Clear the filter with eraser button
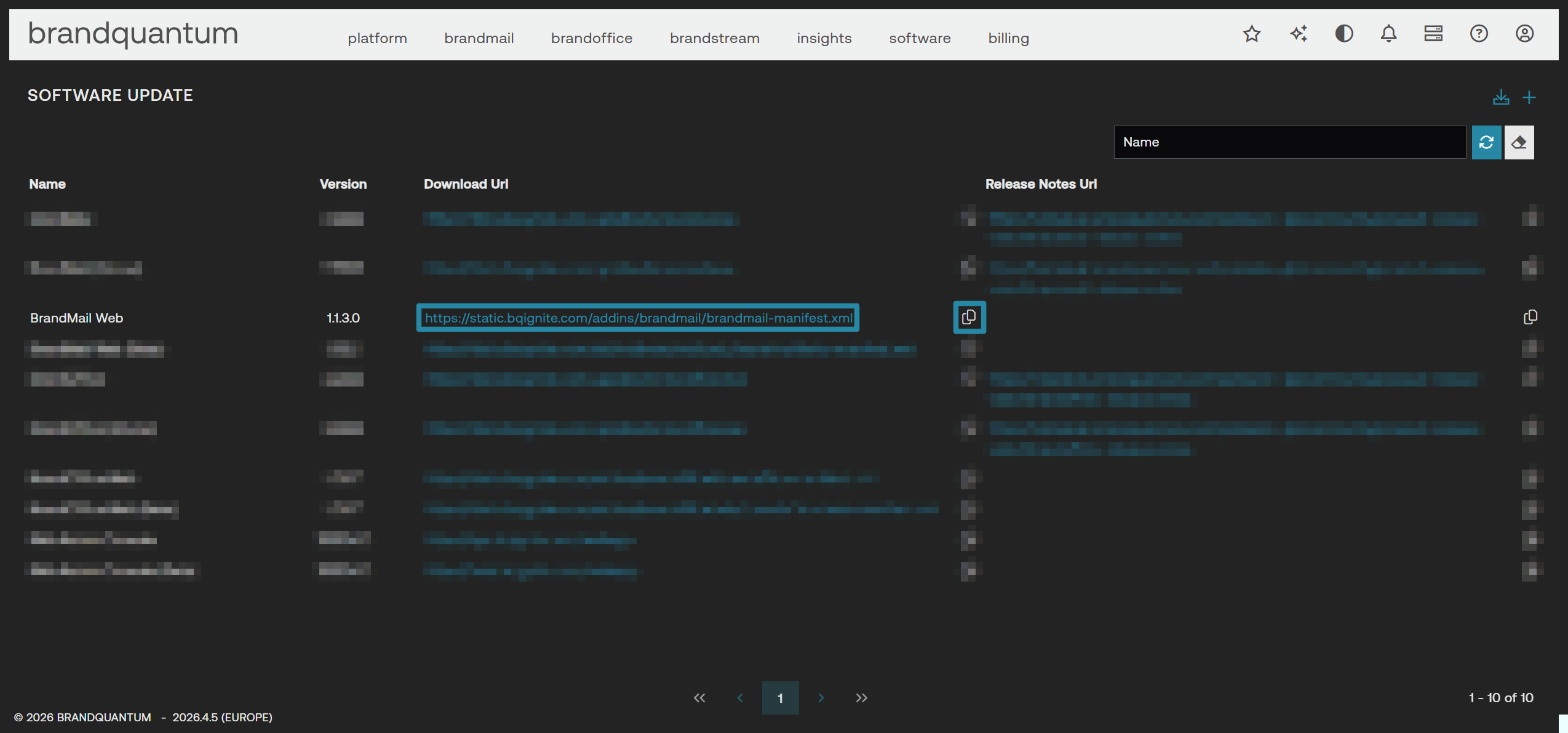Viewport: 1568px width, 733px height. [x=1519, y=142]
